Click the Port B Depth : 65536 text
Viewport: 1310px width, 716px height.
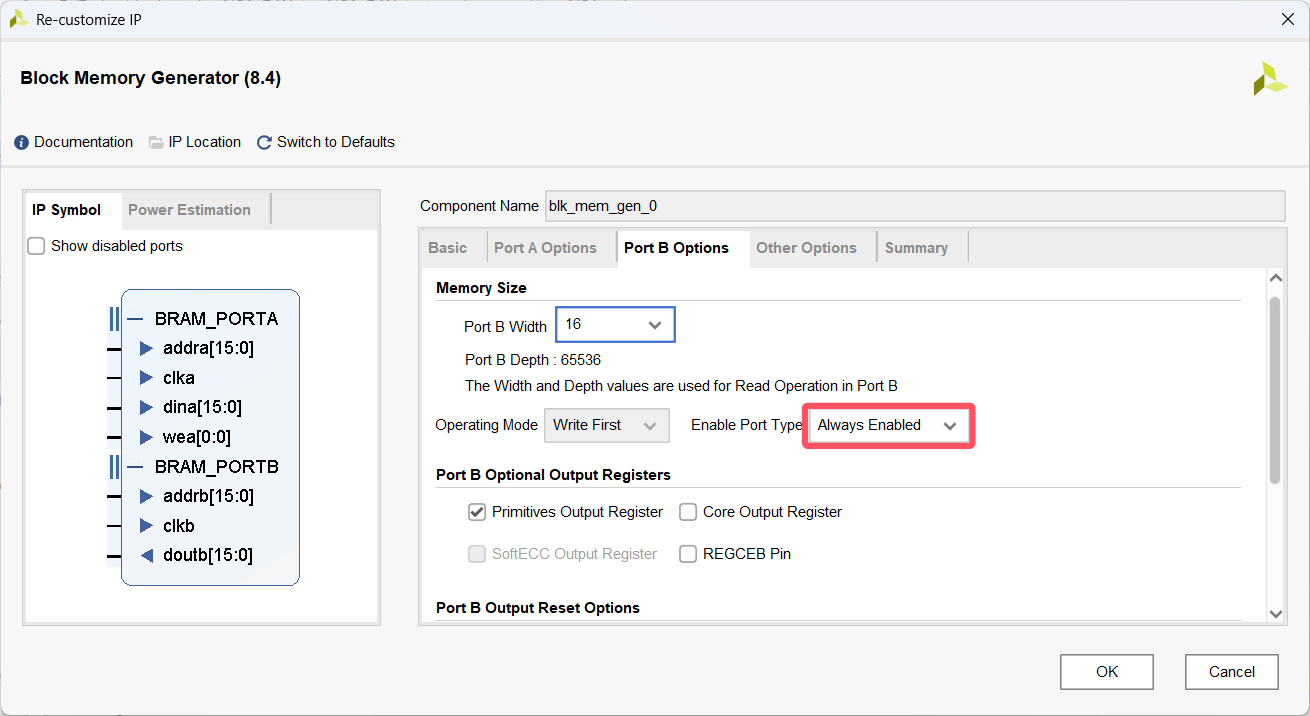point(533,360)
